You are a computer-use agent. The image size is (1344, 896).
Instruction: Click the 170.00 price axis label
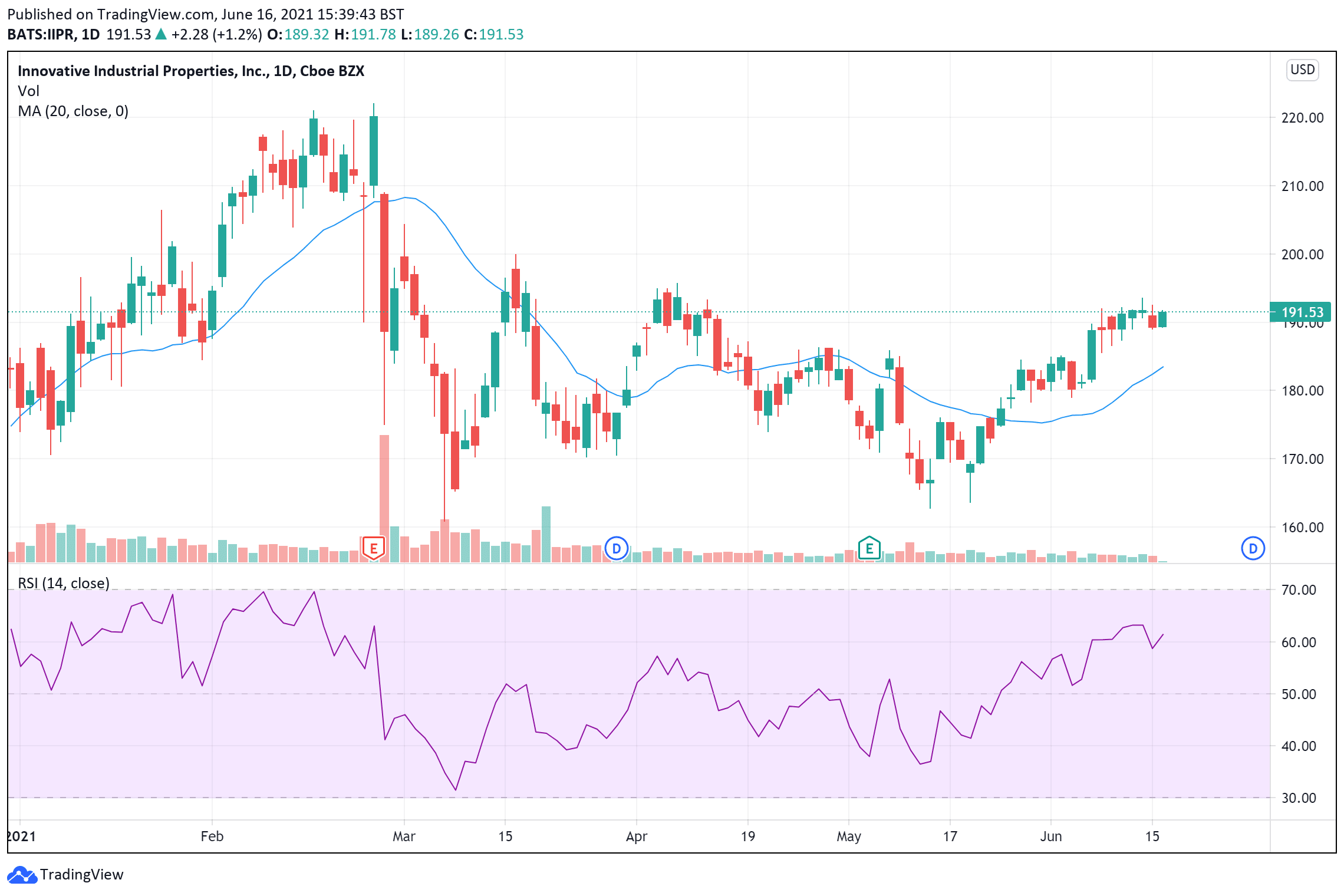[x=1302, y=459]
